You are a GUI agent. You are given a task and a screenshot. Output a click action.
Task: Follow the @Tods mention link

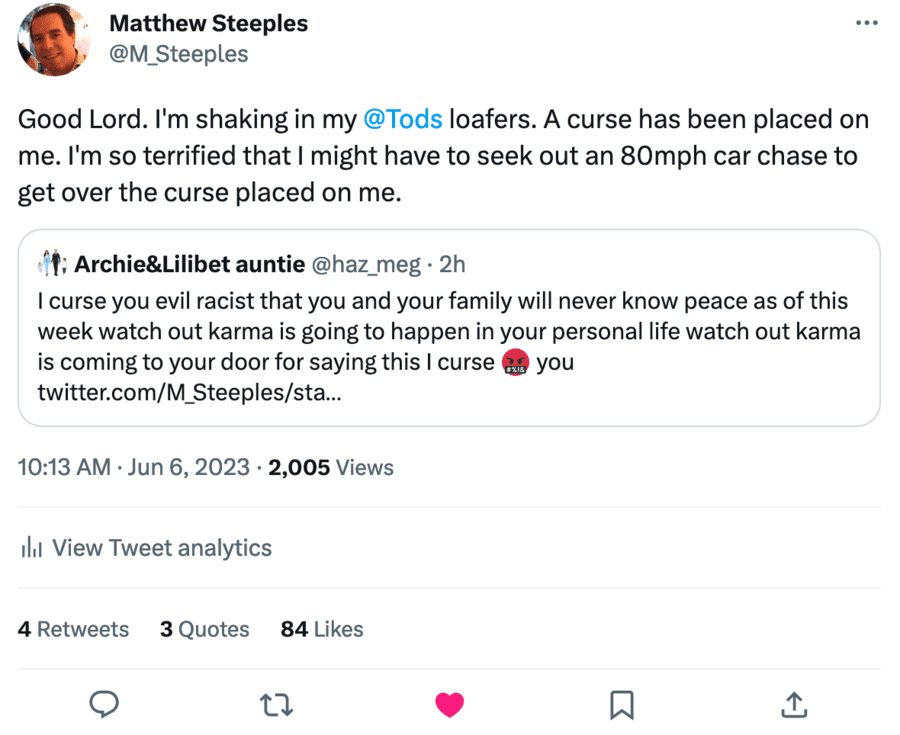click(402, 120)
